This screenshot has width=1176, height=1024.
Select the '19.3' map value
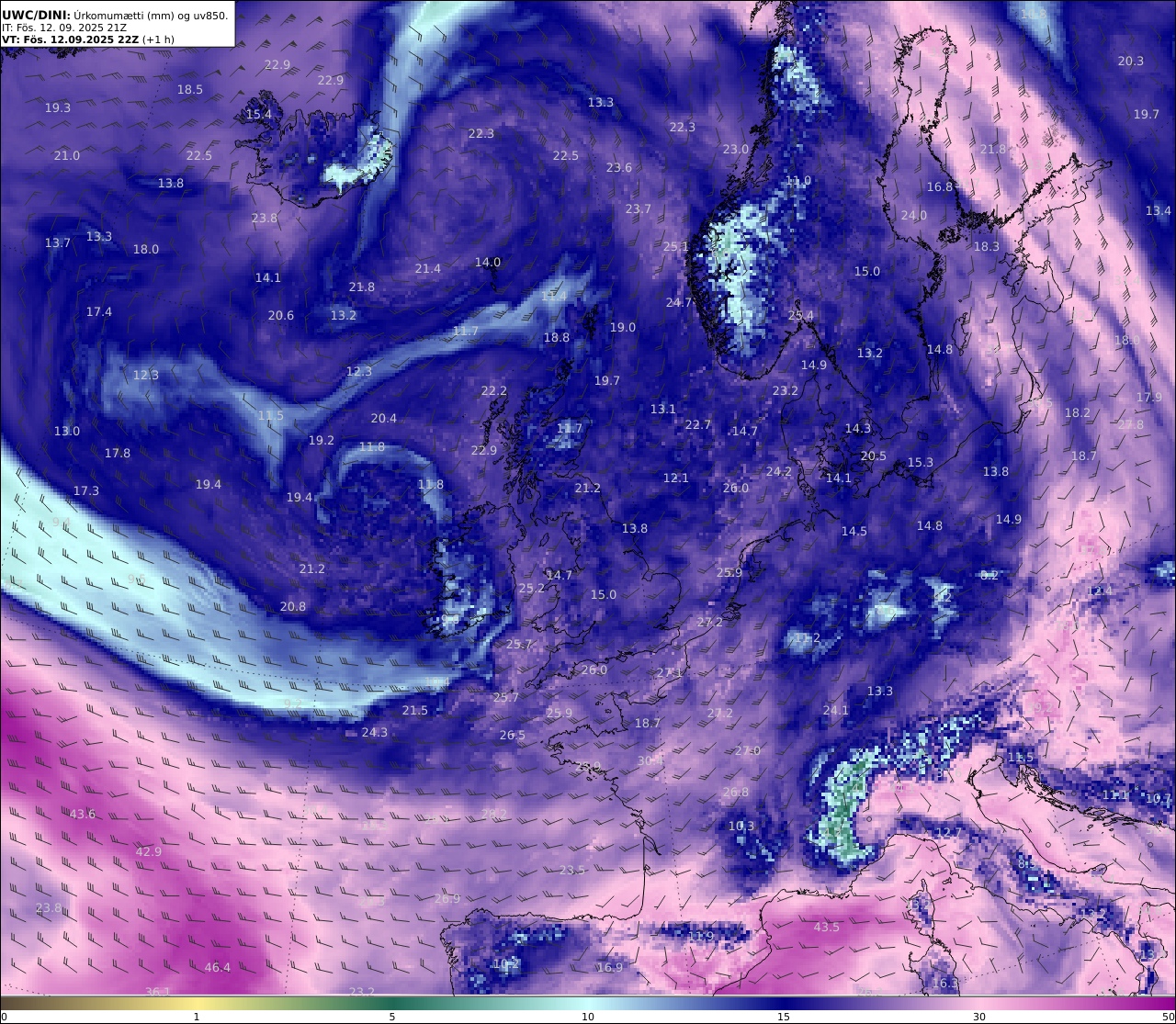point(58,108)
